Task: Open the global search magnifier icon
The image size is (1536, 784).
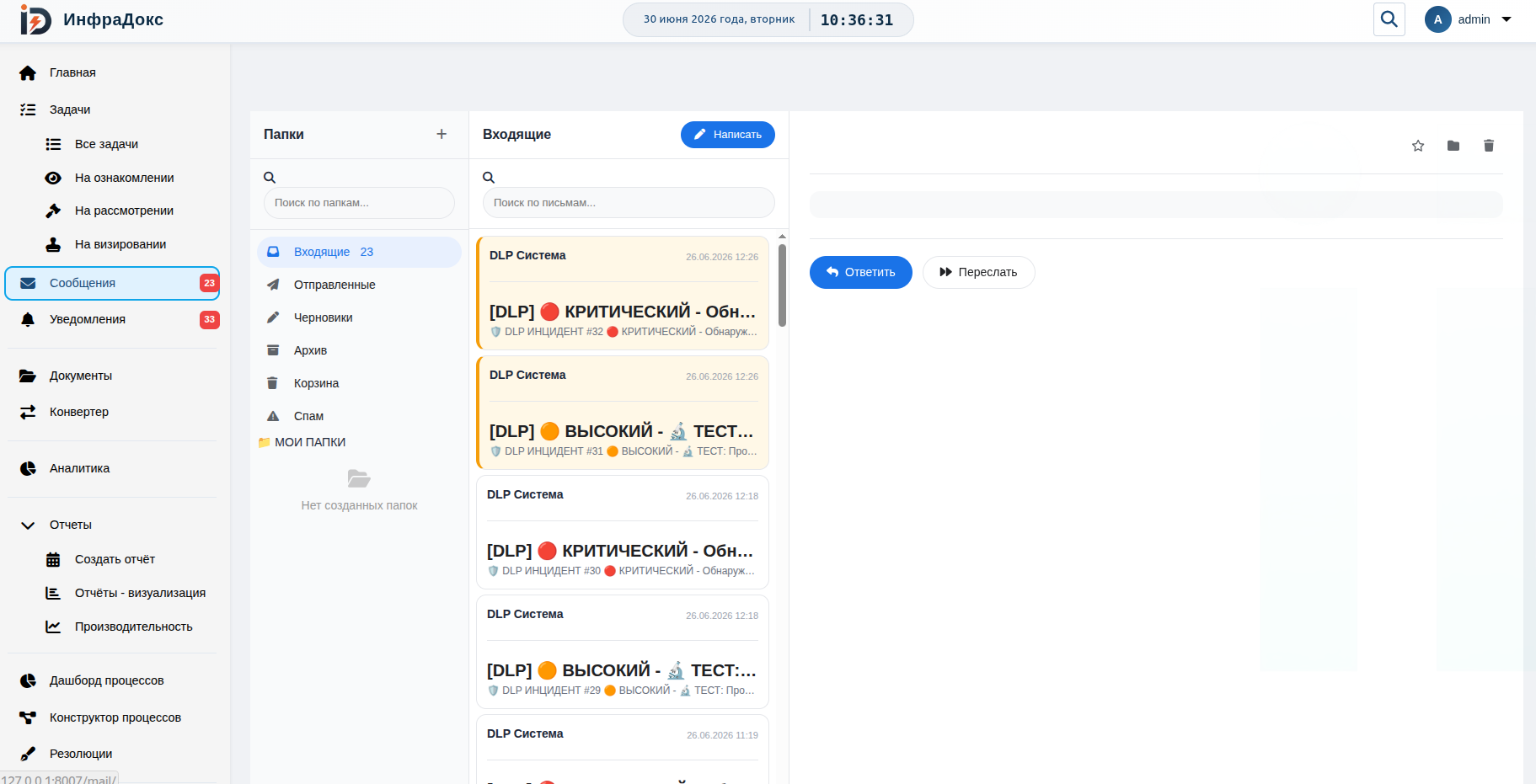Action: tap(1389, 19)
